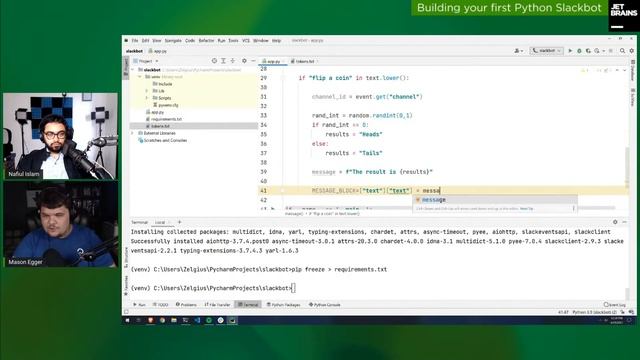Viewport: 640px width, 360px height.
Task: Open IDE settings gear at top right
Action: coord(631,51)
